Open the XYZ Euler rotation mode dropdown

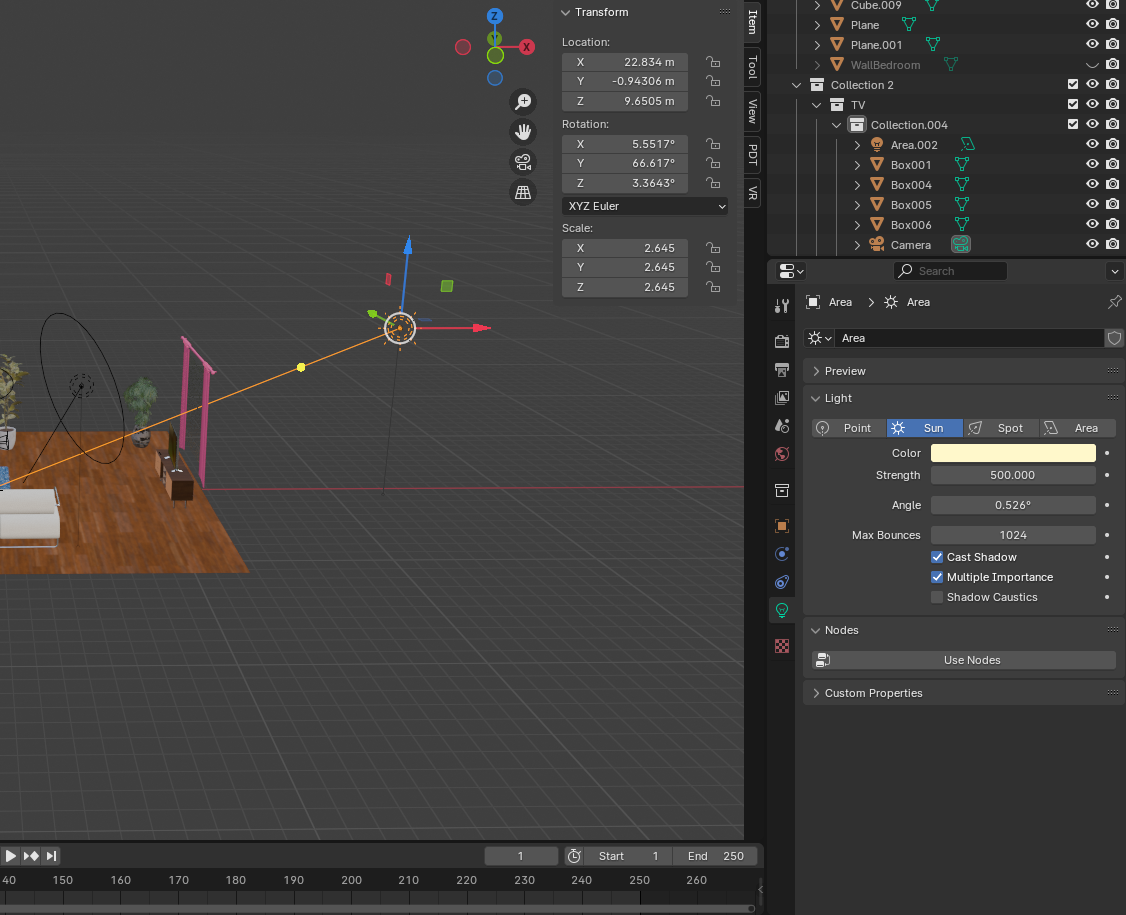pos(645,206)
